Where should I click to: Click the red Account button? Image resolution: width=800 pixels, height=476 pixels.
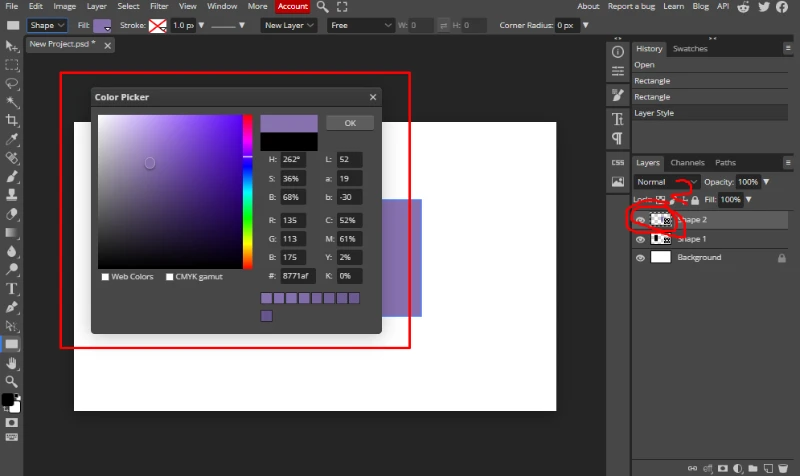click(292, 6)
